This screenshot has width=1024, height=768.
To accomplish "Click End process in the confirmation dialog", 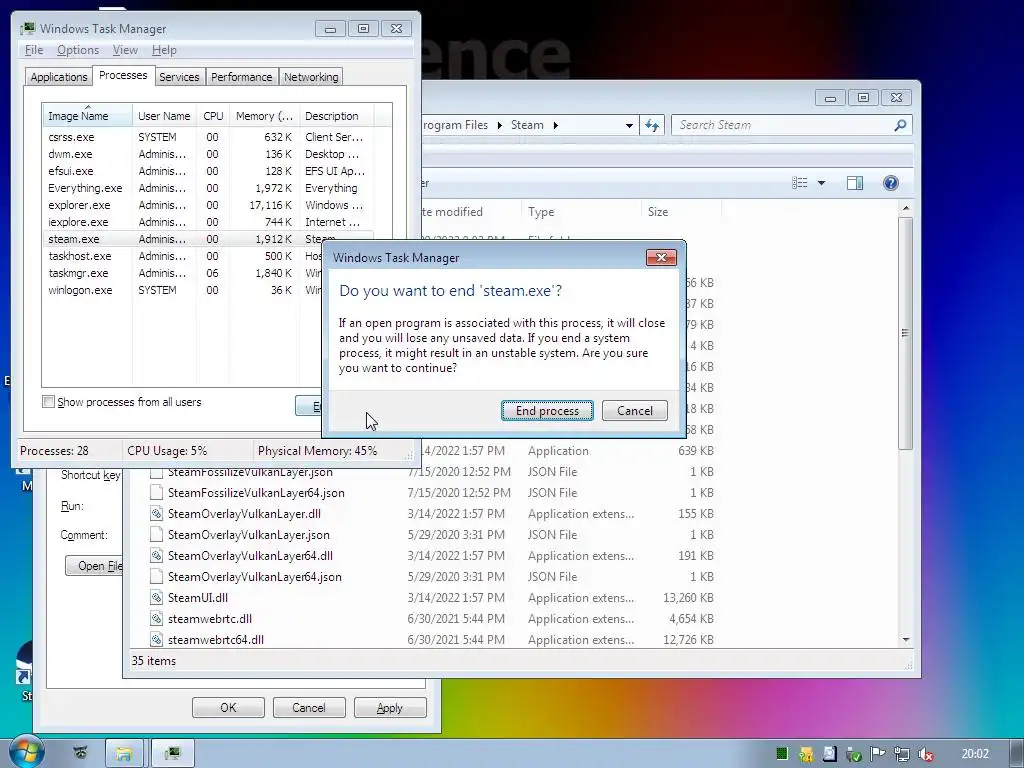I will click(x=547, y=411).
